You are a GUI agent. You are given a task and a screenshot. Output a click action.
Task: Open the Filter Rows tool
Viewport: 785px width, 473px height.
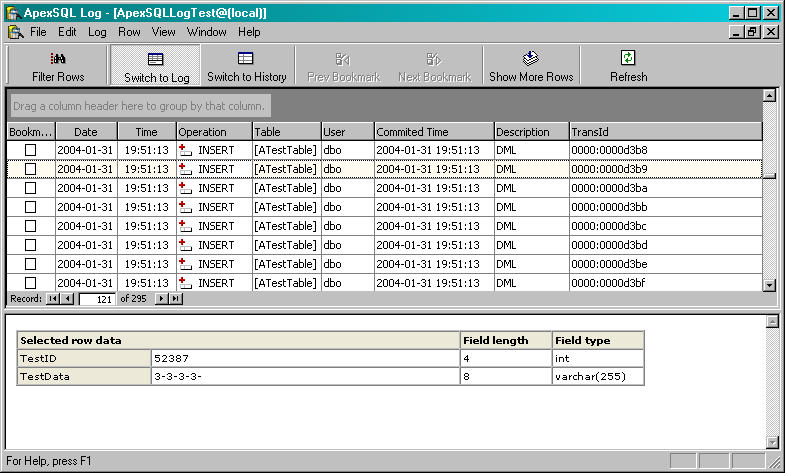pyautogui.click(x=58, y=66)
